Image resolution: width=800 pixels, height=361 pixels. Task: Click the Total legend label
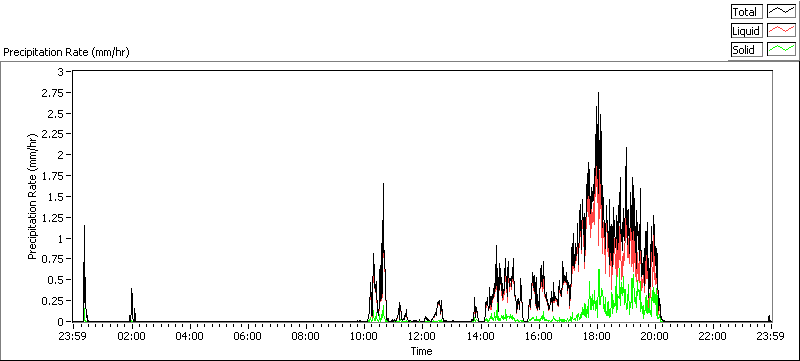point(746,12)
